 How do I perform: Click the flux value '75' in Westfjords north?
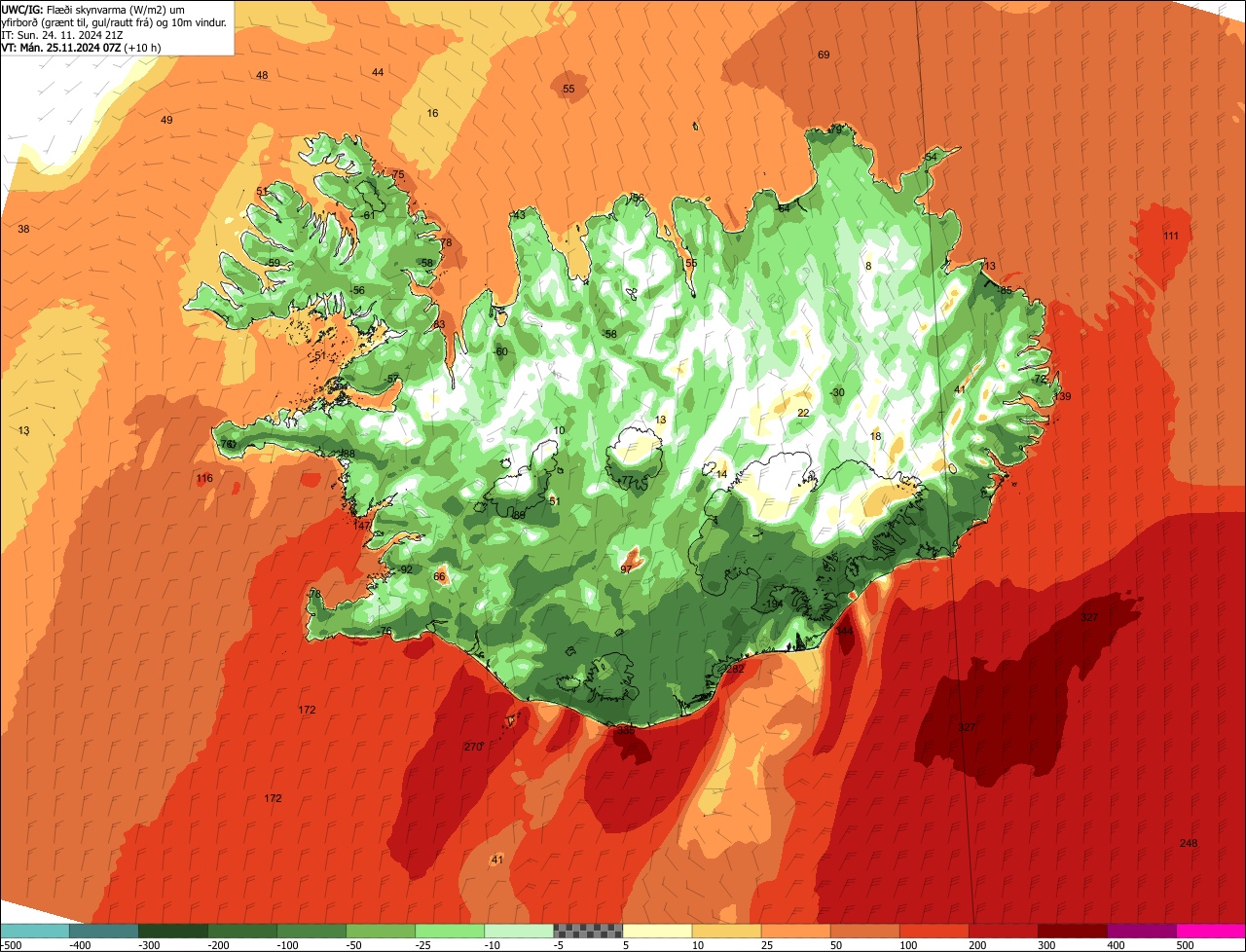[x=398, y=174]
